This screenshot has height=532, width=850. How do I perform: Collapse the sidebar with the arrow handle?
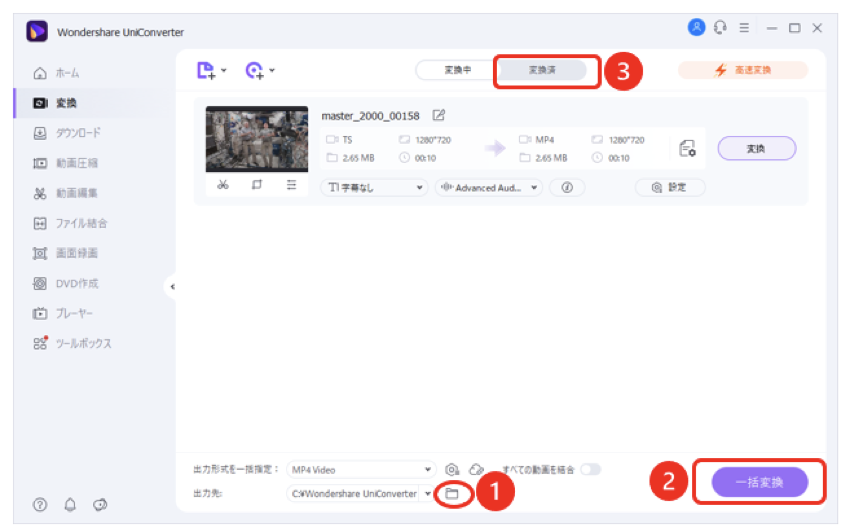coord(172,286)
